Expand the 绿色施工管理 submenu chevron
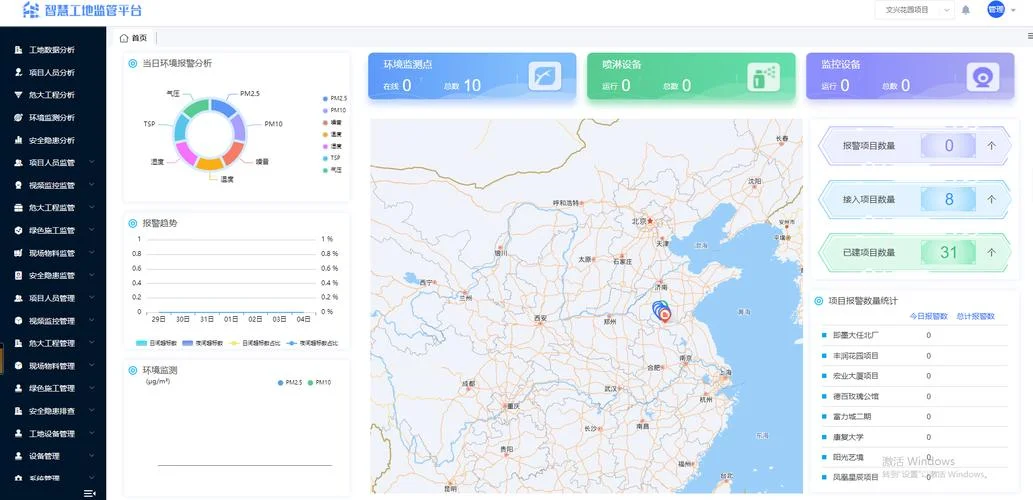 coord(92,388)
